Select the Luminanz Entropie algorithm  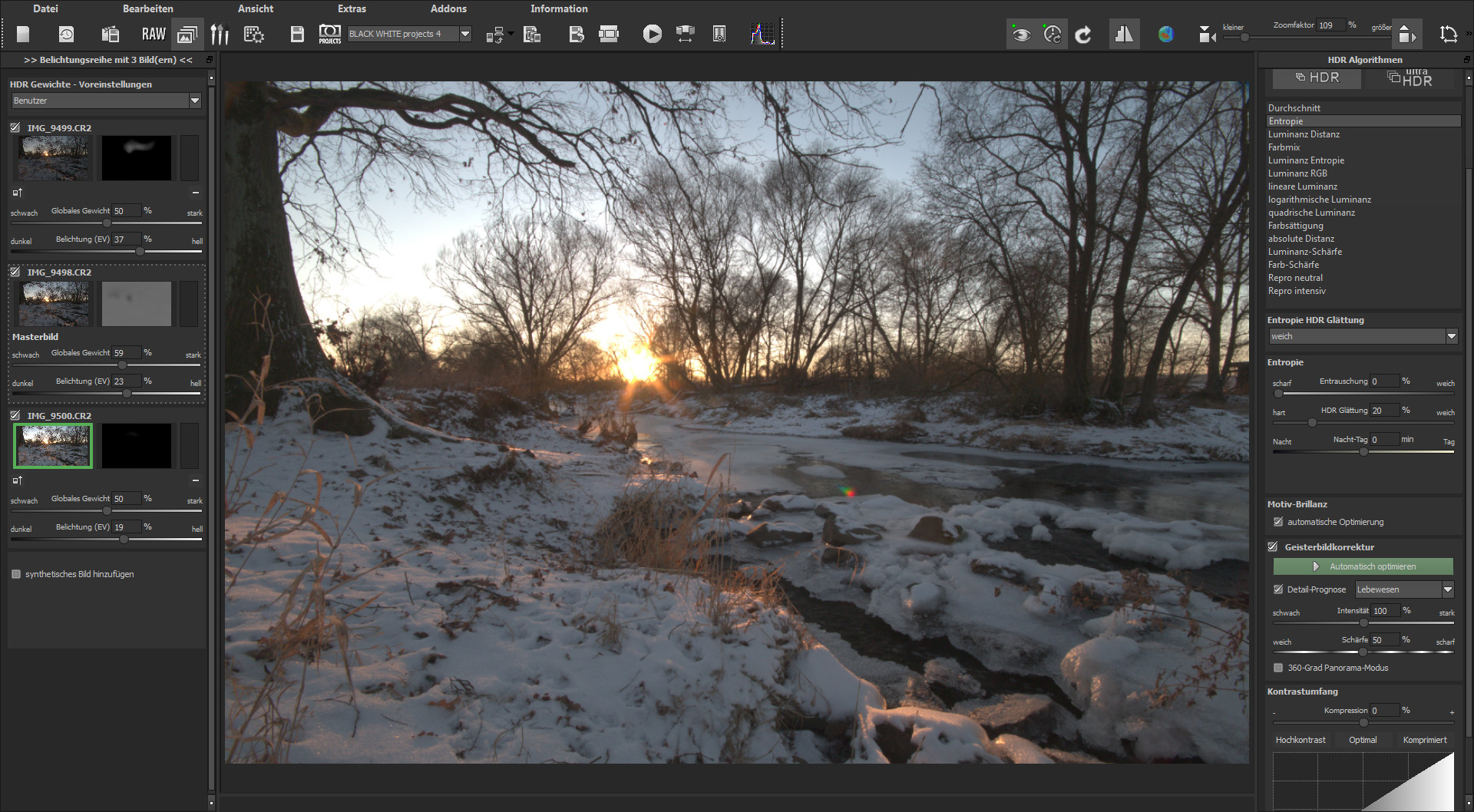(x=1306, y=160)
